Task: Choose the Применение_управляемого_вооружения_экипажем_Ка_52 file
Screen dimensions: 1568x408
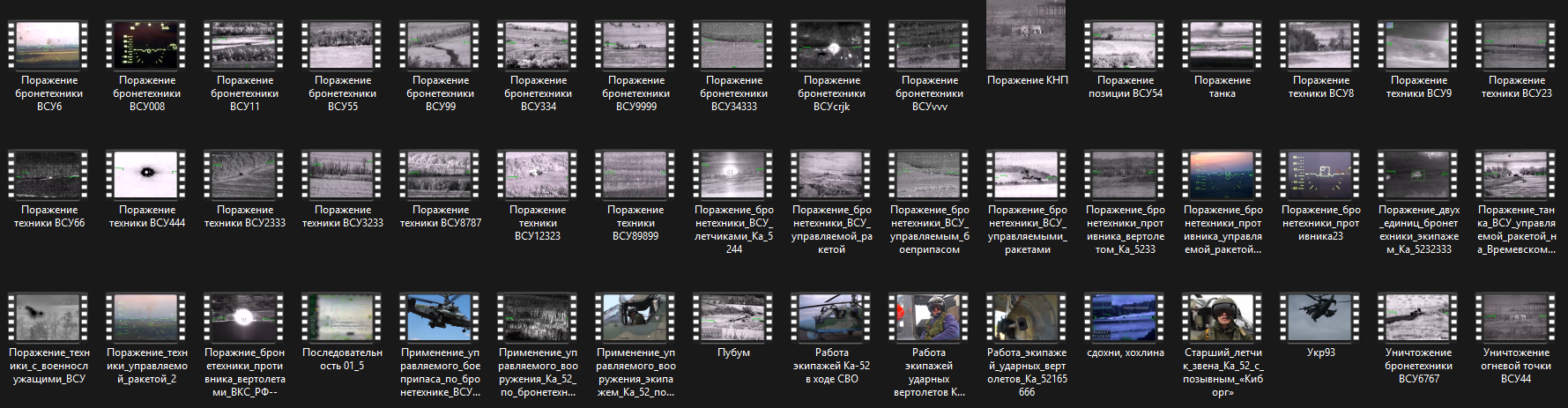Action: 636,317
